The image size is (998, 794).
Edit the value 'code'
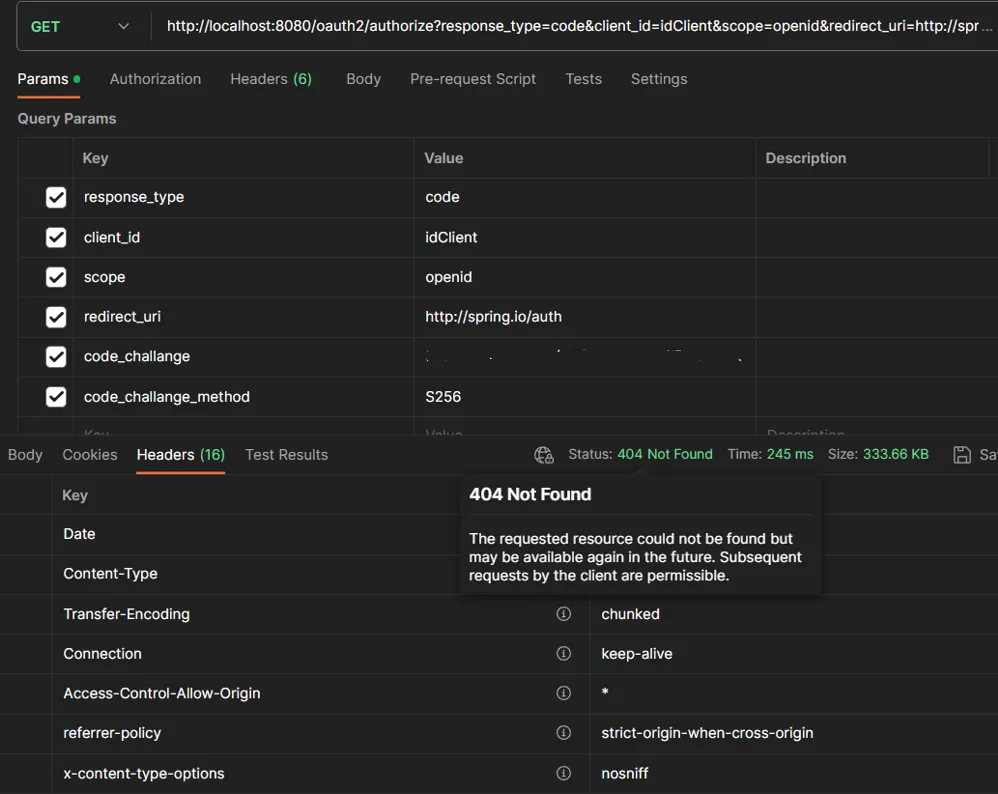pyautogui.click(x=584, y=197)
